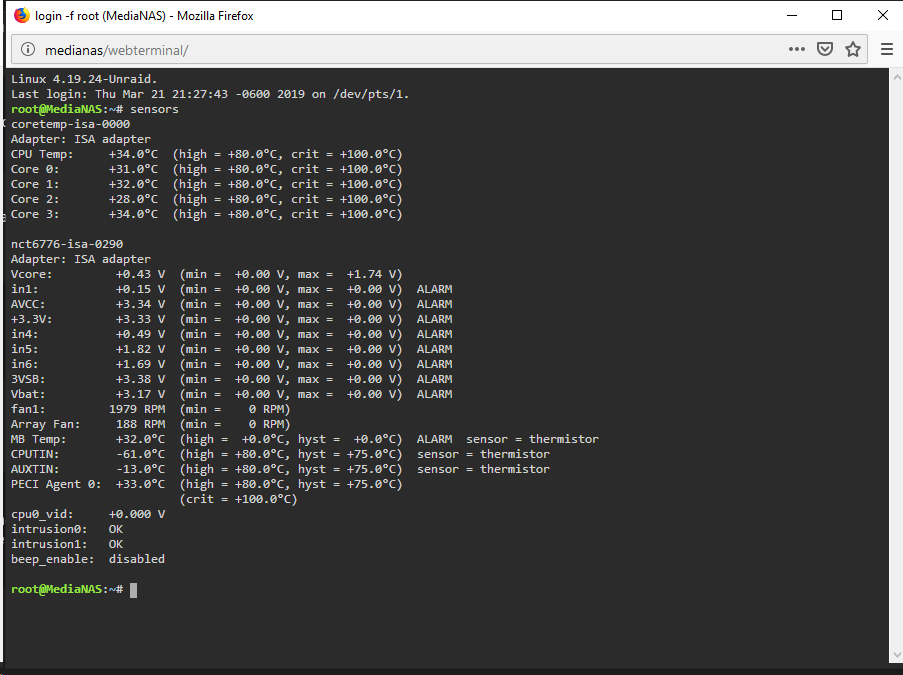Click the 'MB Temp:' label
Image resolution: width=903 pixels, height=675 pixels.
point(39,439)
